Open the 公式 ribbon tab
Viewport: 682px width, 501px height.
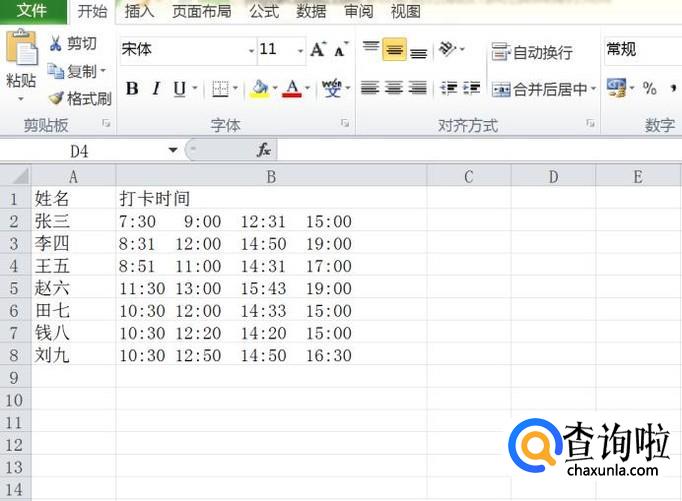[x=264, y=12]
